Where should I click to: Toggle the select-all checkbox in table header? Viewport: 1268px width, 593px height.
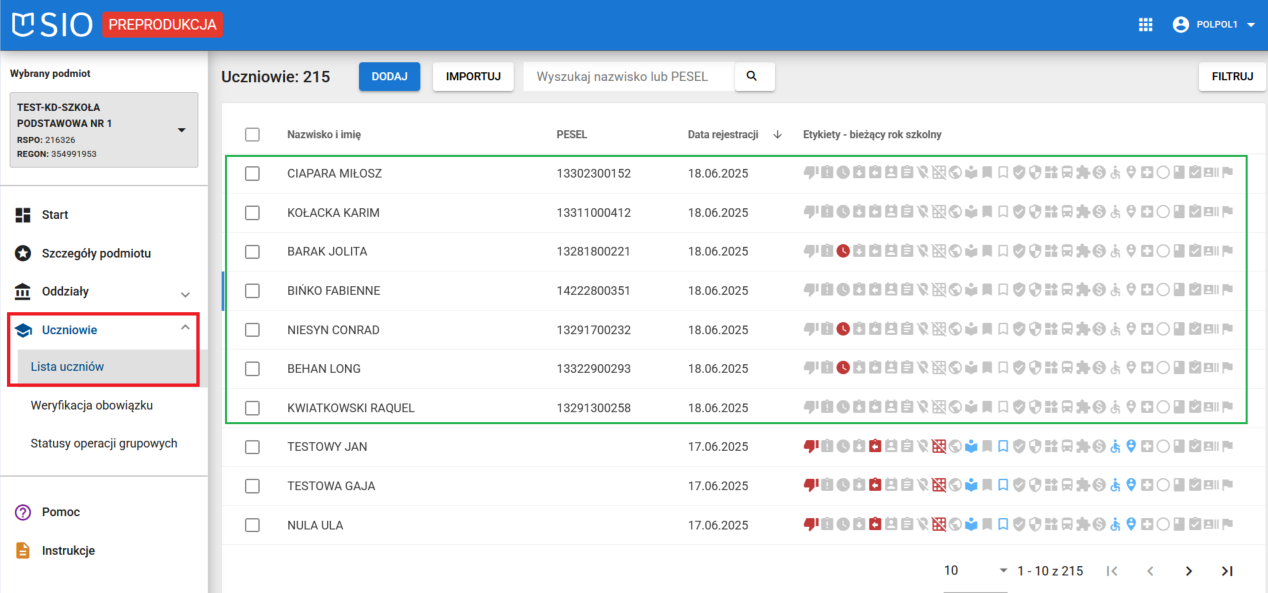tap(252, 134)
